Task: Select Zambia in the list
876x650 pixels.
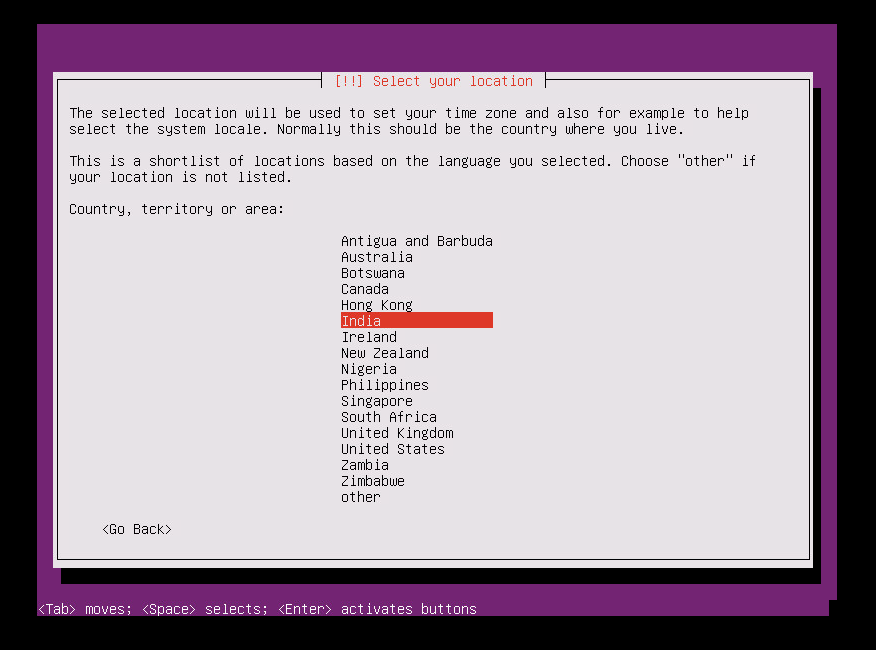Action: point(365,466)
